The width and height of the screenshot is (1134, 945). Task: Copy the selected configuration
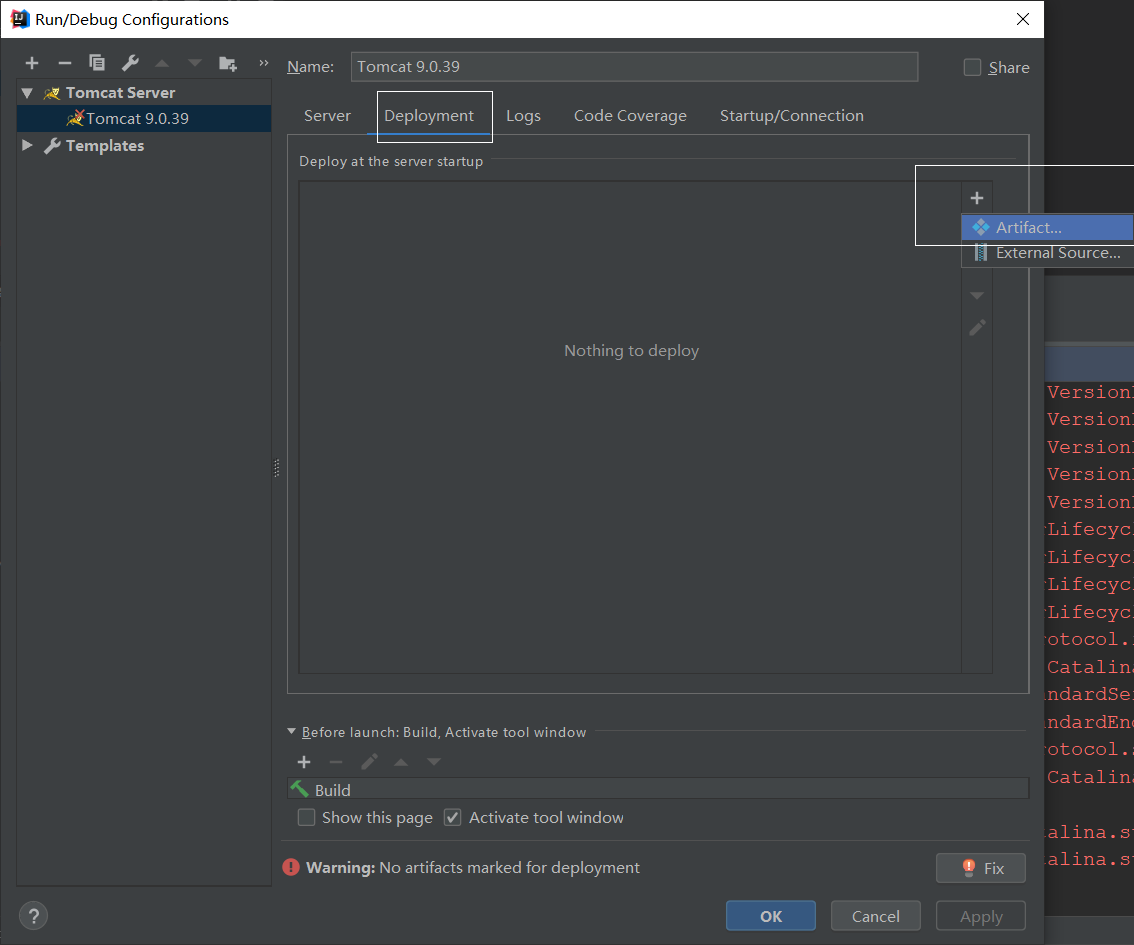[x=97, y=63]
